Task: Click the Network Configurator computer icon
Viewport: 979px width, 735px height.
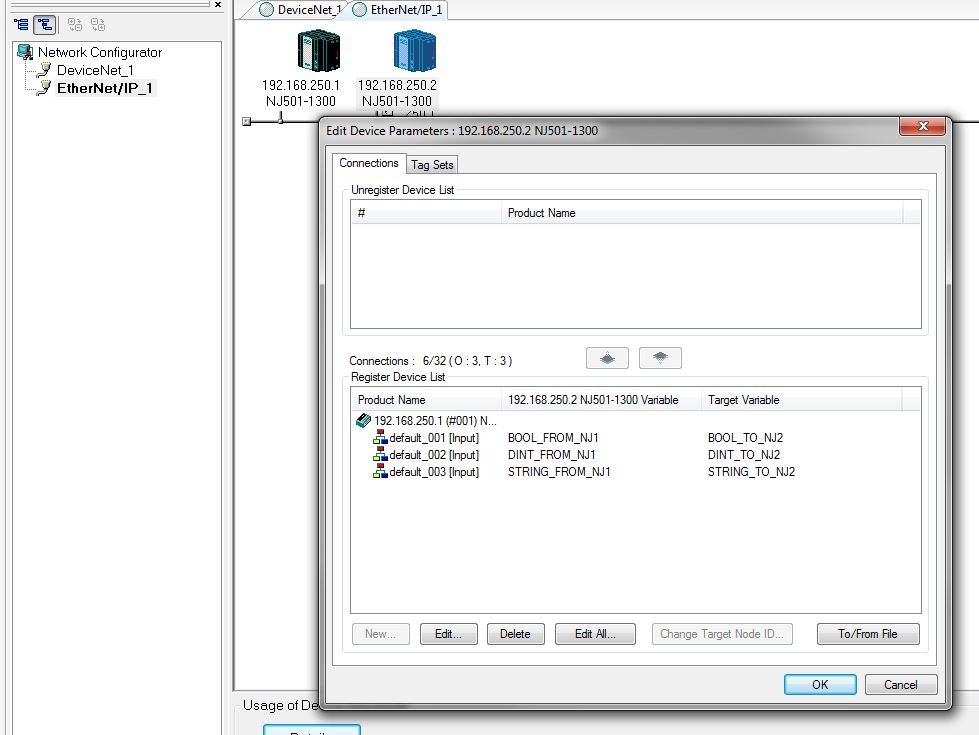Action: click(x=22, y=52)
